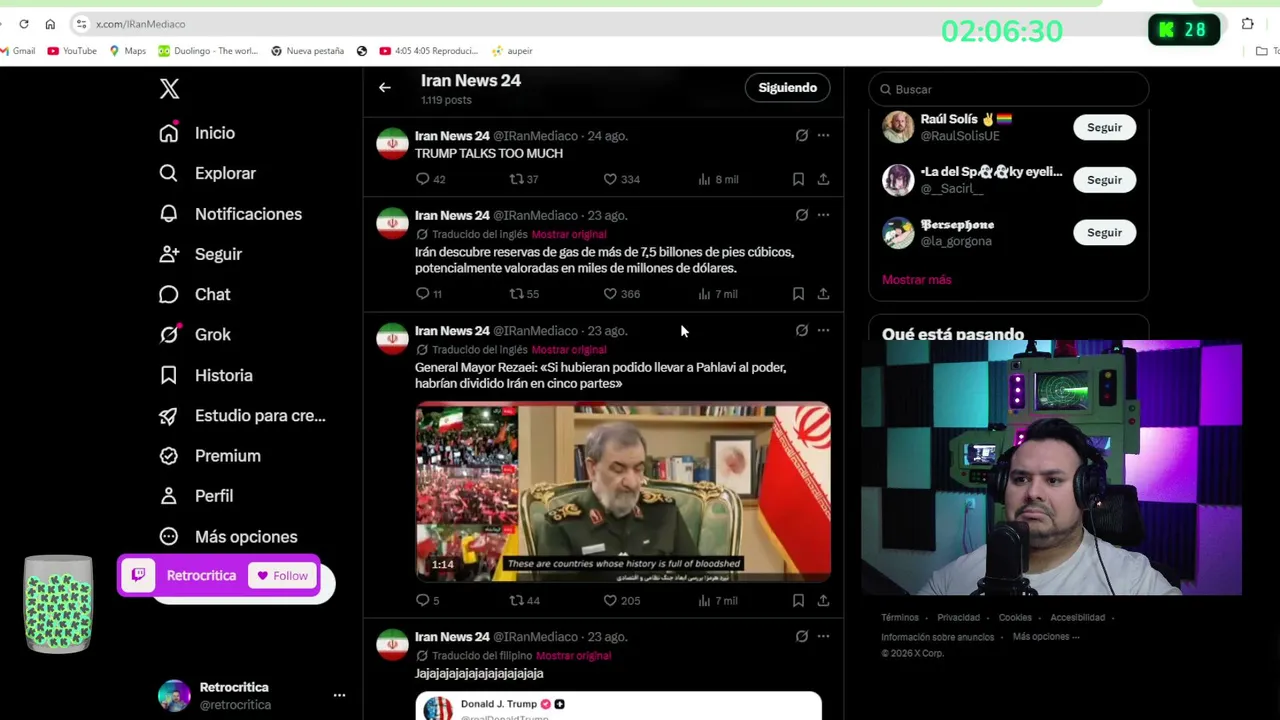Click the Mostrar más link in suggestions
Screen dimensions: 1280x720
tap(916, 280)
